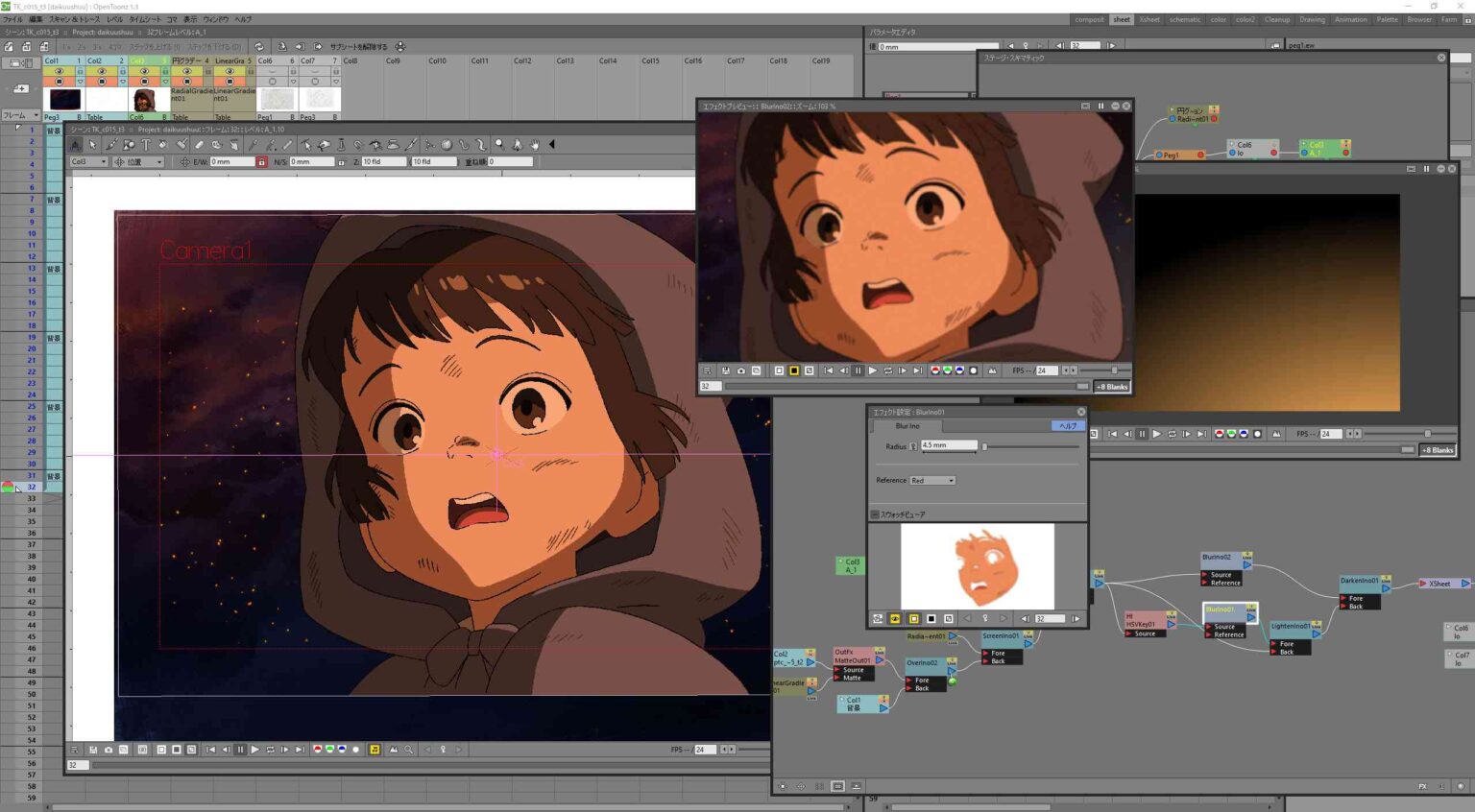This screenshot has width=1475, height=812.
Task: Click the ヘルプ button in Blur Ino settings
Action: coord(1066,425)
